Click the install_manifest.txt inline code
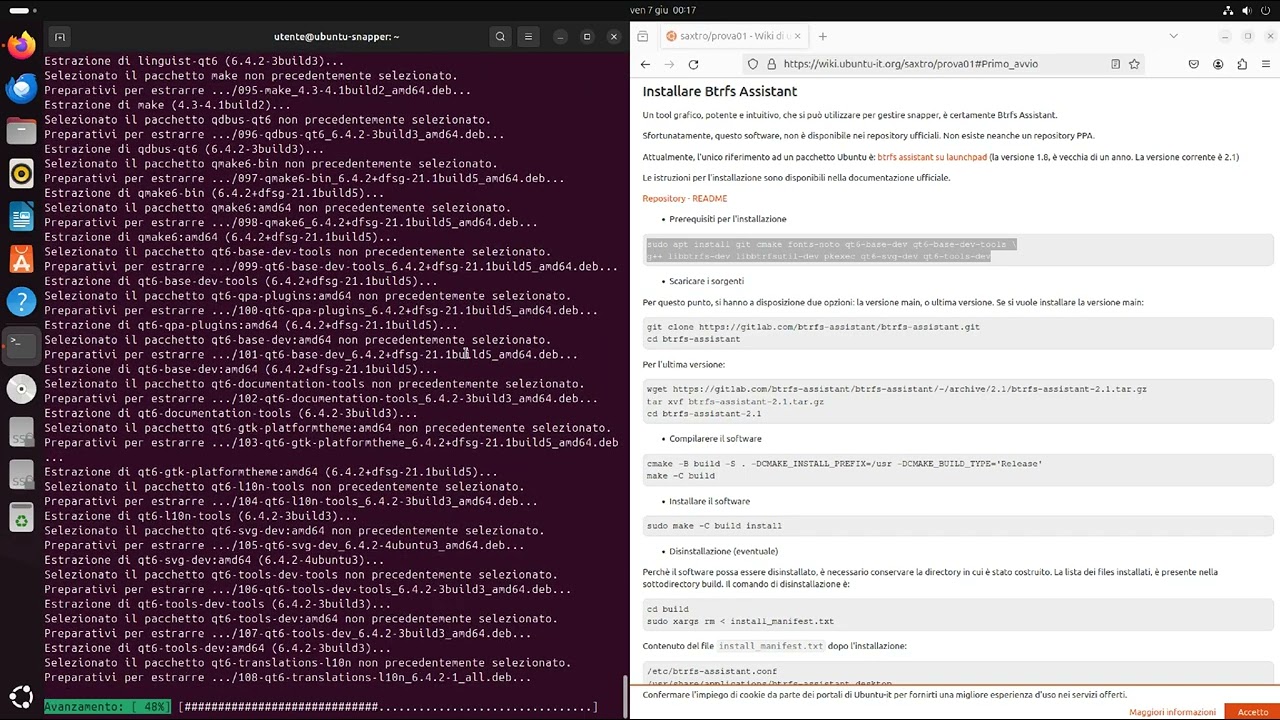1280x720 pixels. pos(771,646)
